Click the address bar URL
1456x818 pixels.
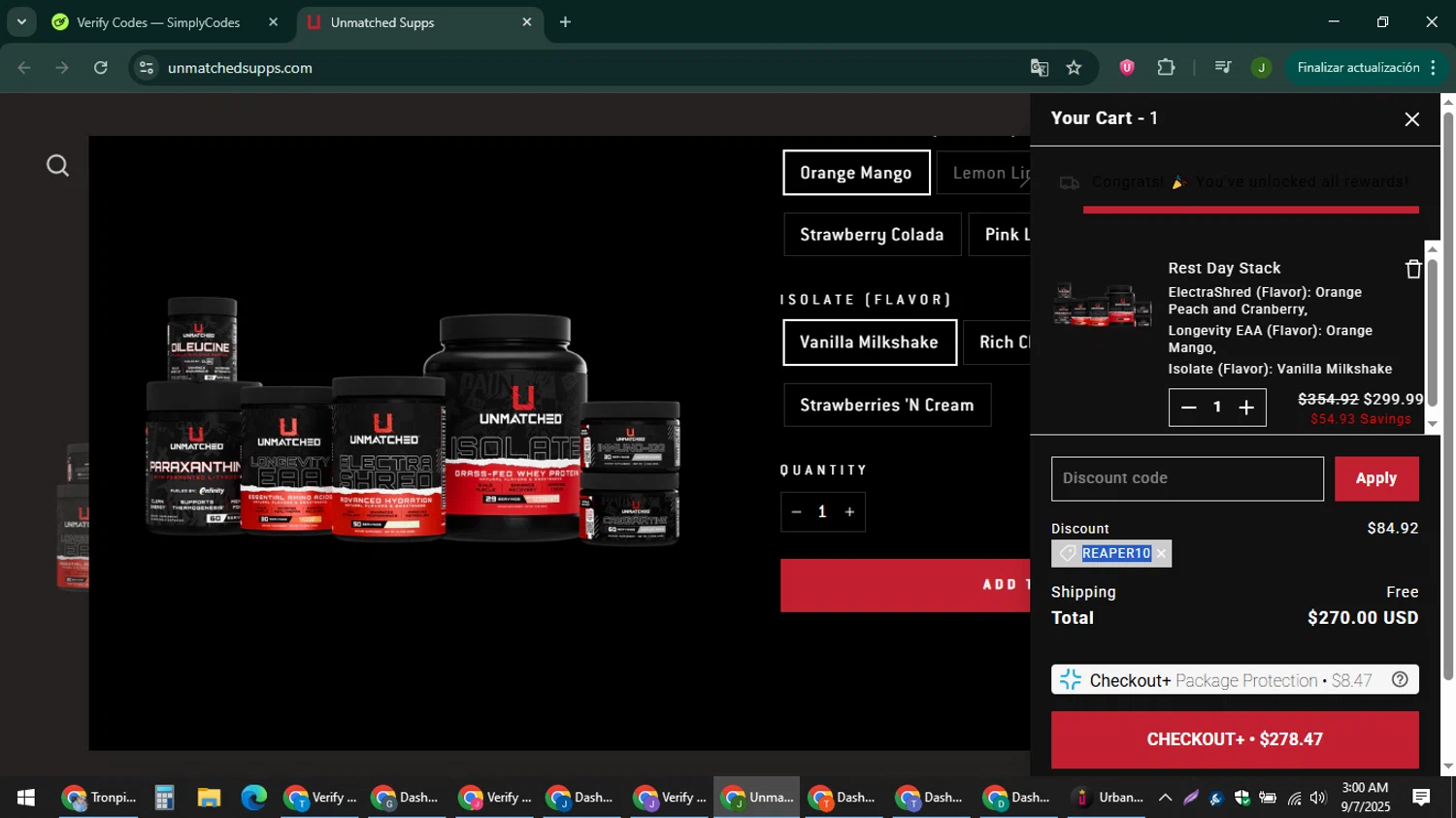[240, 68]
